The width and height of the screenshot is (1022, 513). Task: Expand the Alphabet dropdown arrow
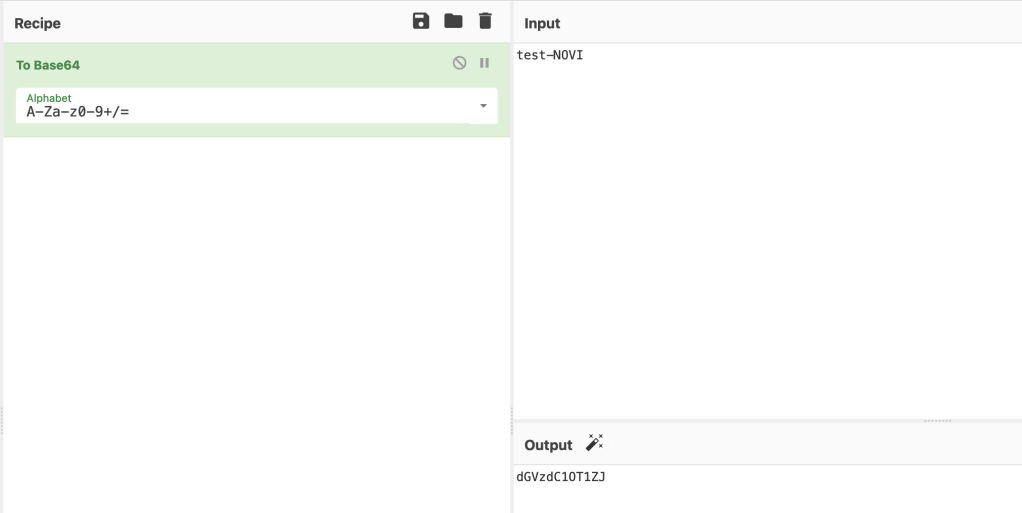point(483,105)
